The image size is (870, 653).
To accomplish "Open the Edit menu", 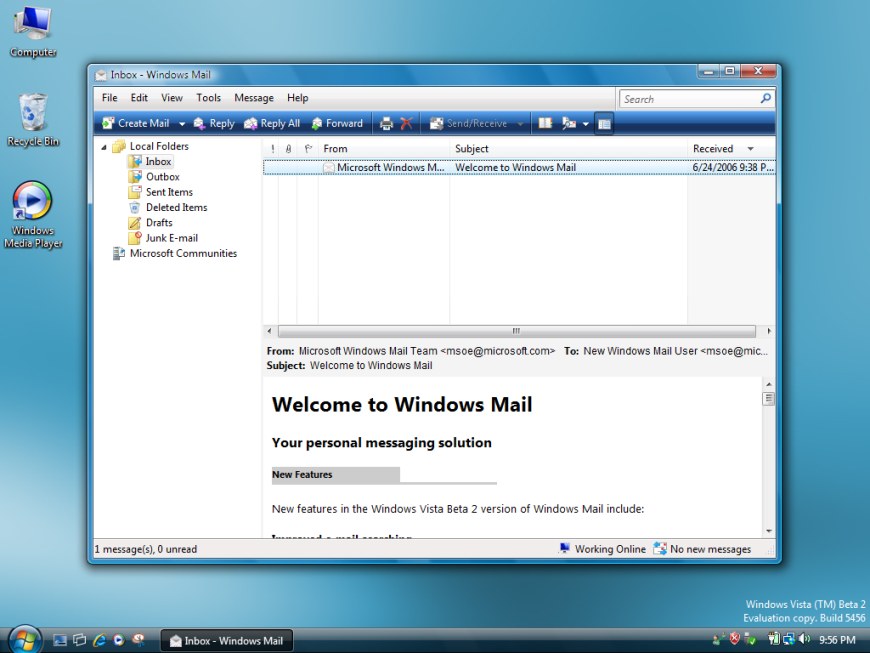I will coord(139,98).
